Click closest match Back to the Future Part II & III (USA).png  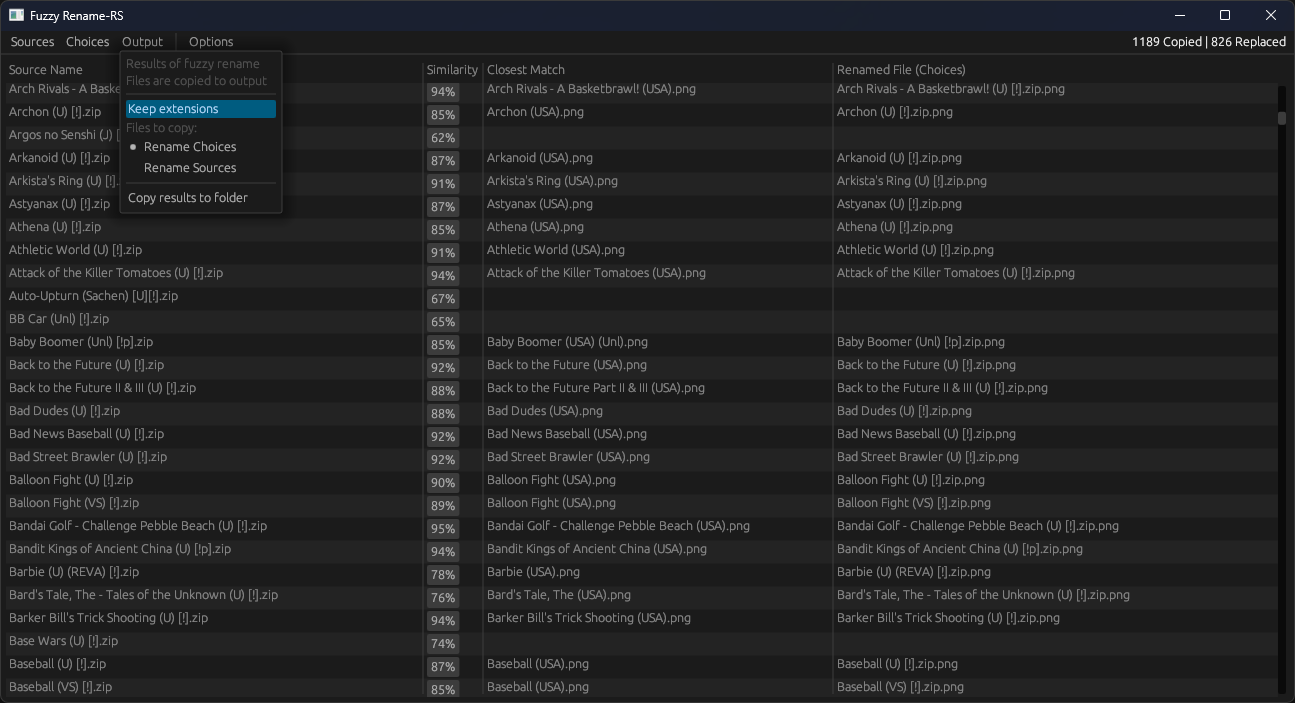(x=596, y=388)
